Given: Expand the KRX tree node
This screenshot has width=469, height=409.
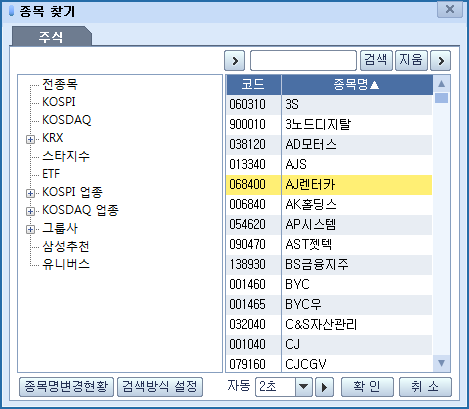Looking at the screenshot, I should 30,139.
